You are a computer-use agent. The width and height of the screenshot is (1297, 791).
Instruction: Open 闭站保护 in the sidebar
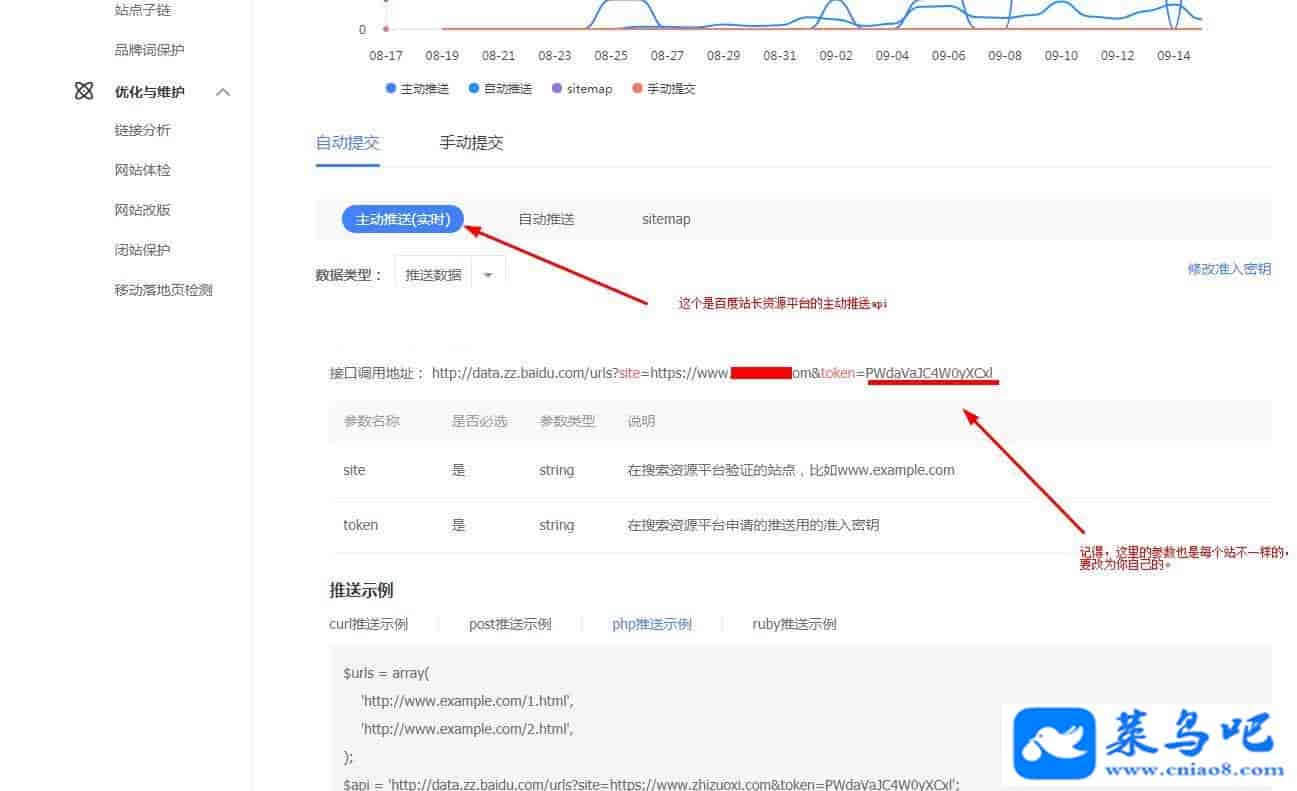tap(143, 250)
